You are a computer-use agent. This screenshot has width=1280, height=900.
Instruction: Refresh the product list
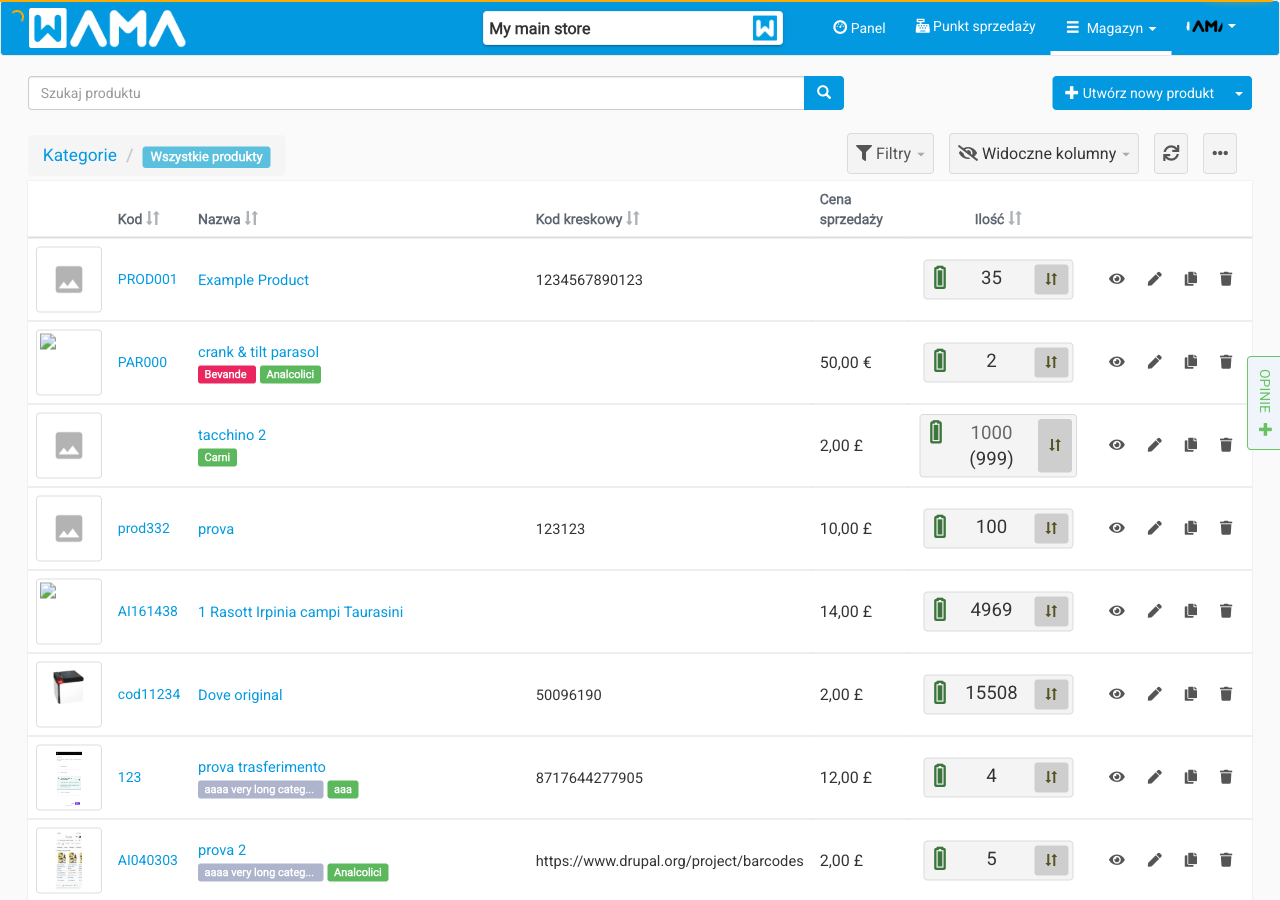pos(1171,154)
